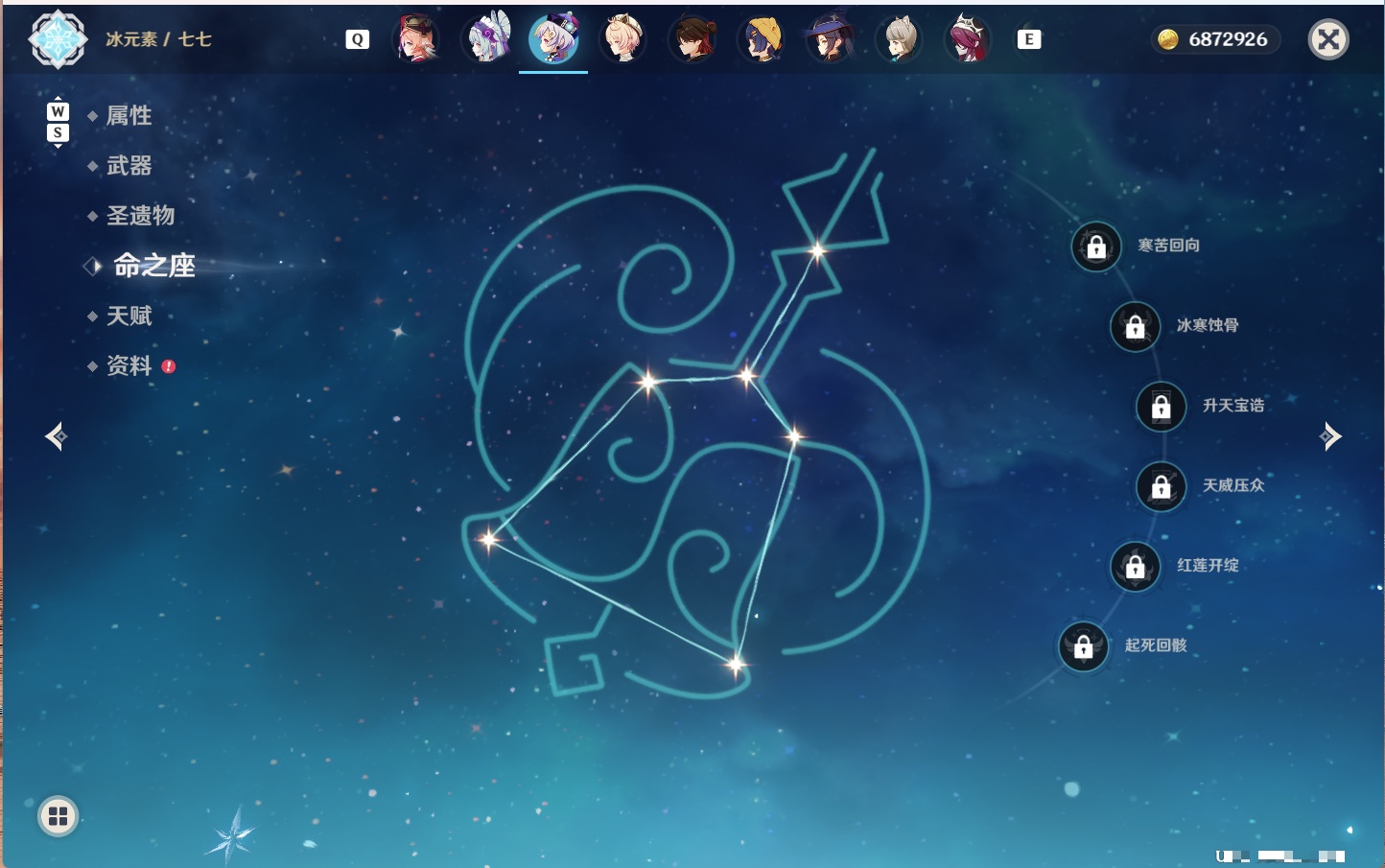Click the lock icon beside 冰寒蚀骨

[x=1136, y=326]
